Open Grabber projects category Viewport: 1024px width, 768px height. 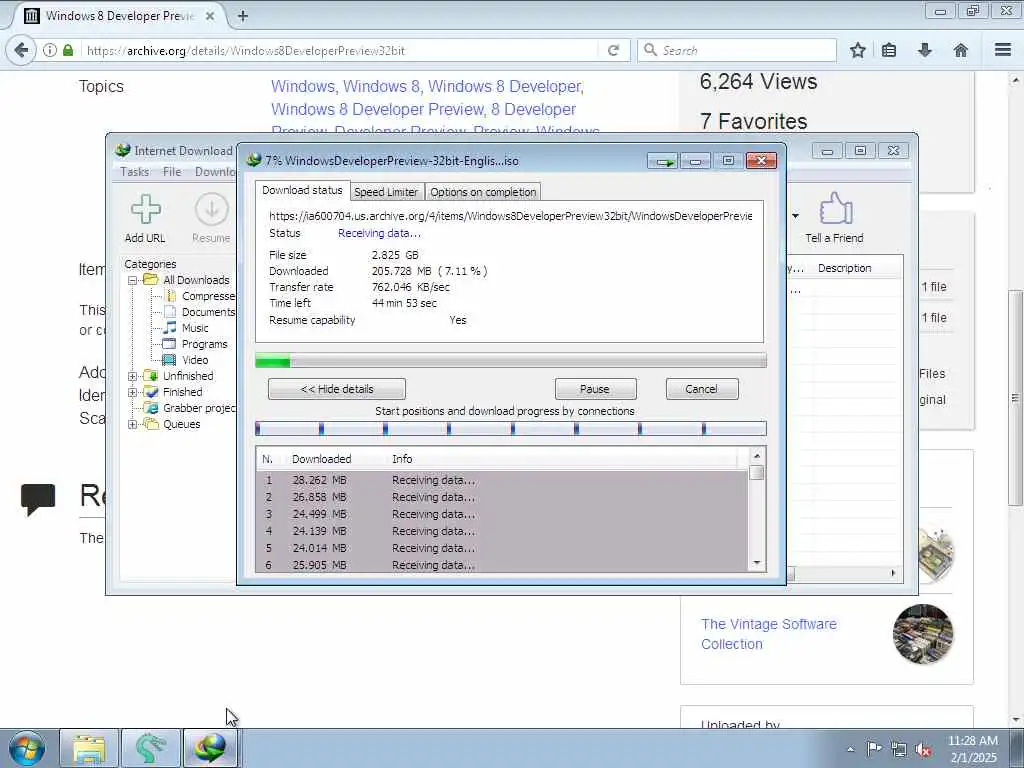(x=191, y=408)
